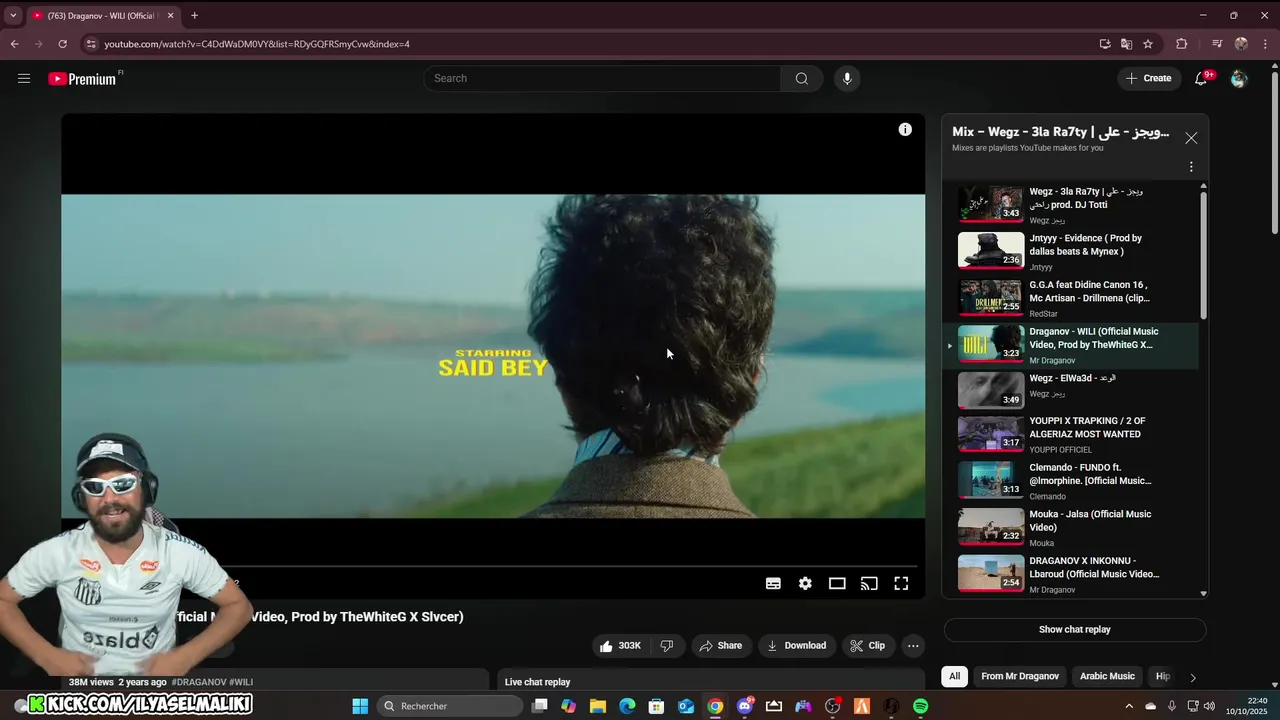The image size is (1280, 720).
Task: Open tab search dropdown arrow
Action: pos(13,15)
